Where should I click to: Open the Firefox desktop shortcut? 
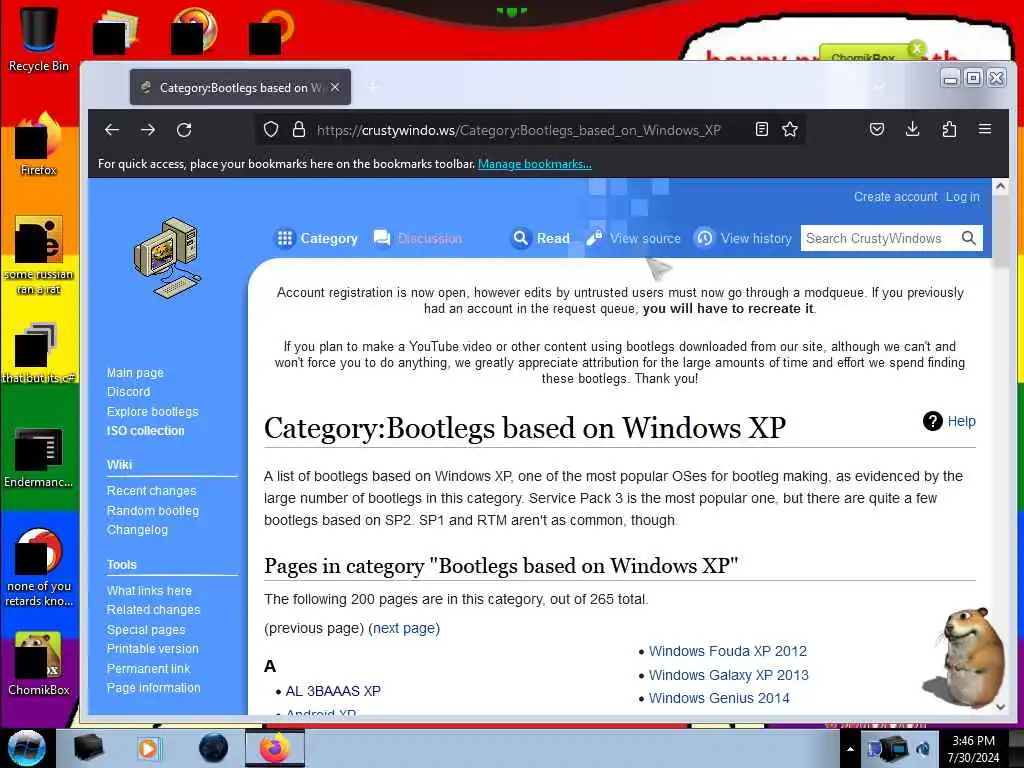39,145
